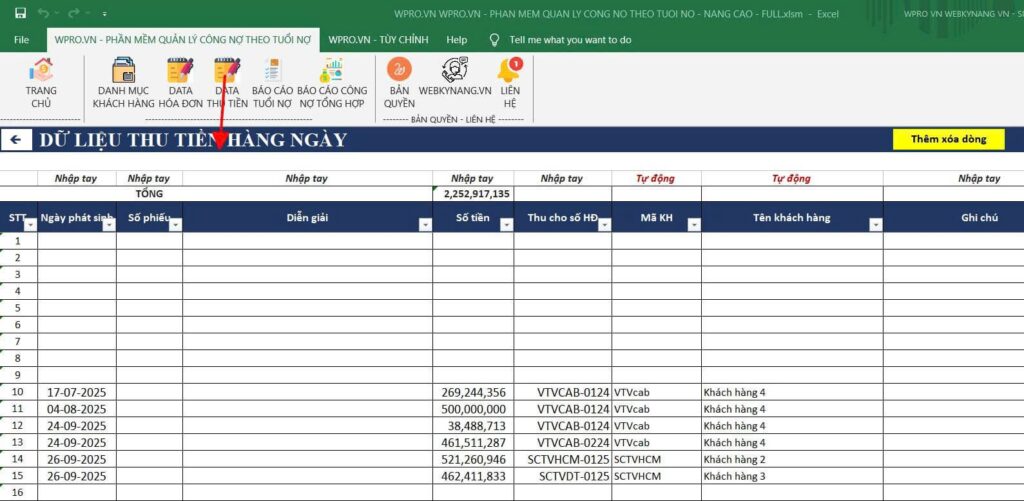Open the Mã KH filter dropdown
This screenshot has width=1024, height=501.
[x=693, y=225]
